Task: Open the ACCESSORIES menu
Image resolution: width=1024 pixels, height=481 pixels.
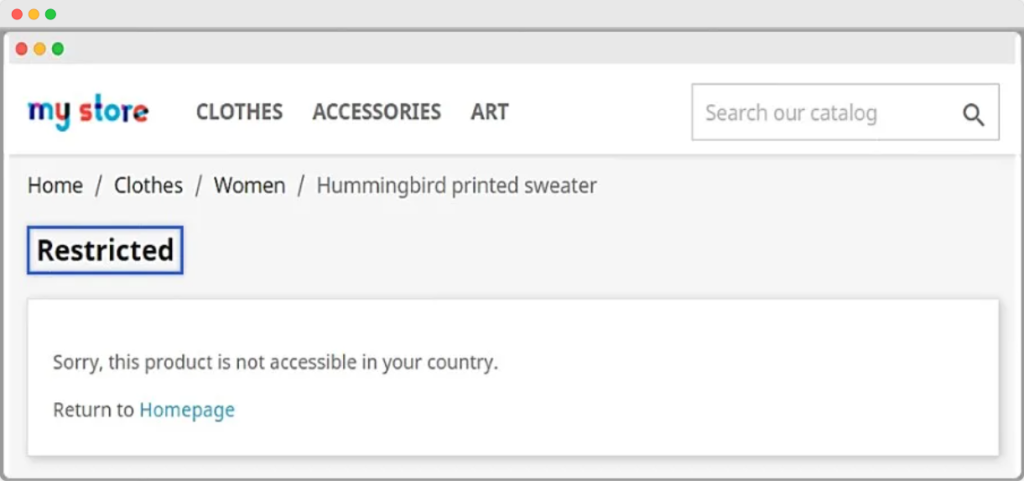Action: 376,112
